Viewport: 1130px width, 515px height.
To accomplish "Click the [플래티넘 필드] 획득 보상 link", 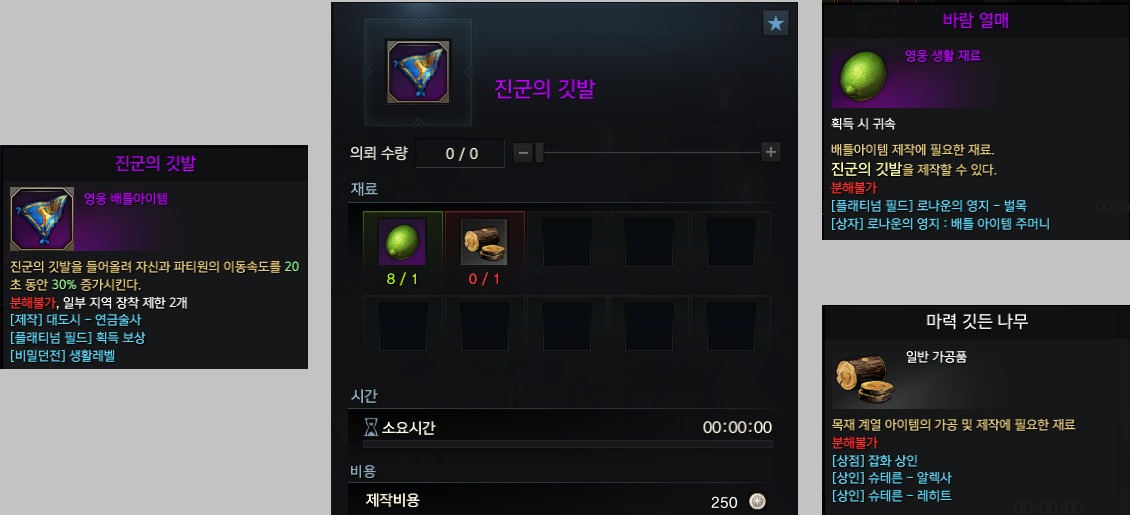I will (x=78, y=337).
